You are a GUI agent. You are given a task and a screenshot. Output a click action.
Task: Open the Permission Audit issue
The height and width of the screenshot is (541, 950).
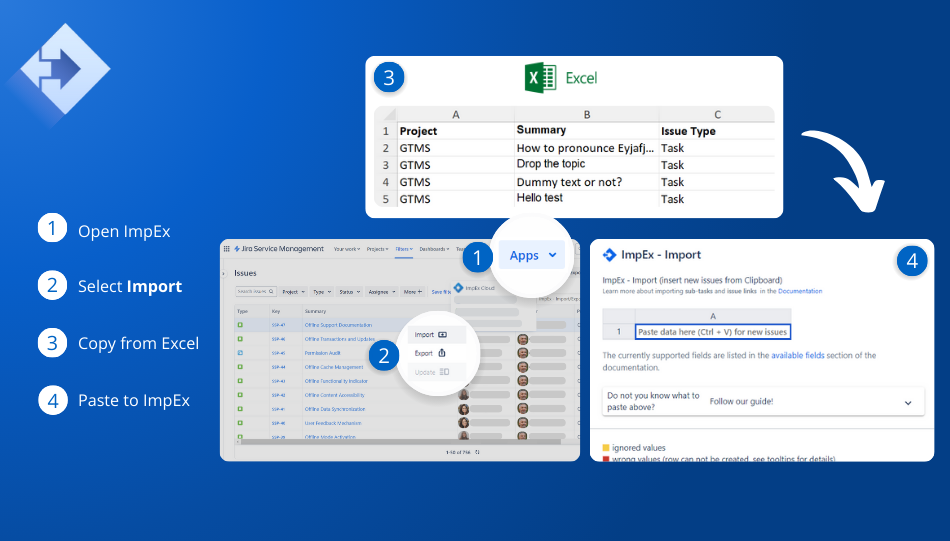point(322,353)
